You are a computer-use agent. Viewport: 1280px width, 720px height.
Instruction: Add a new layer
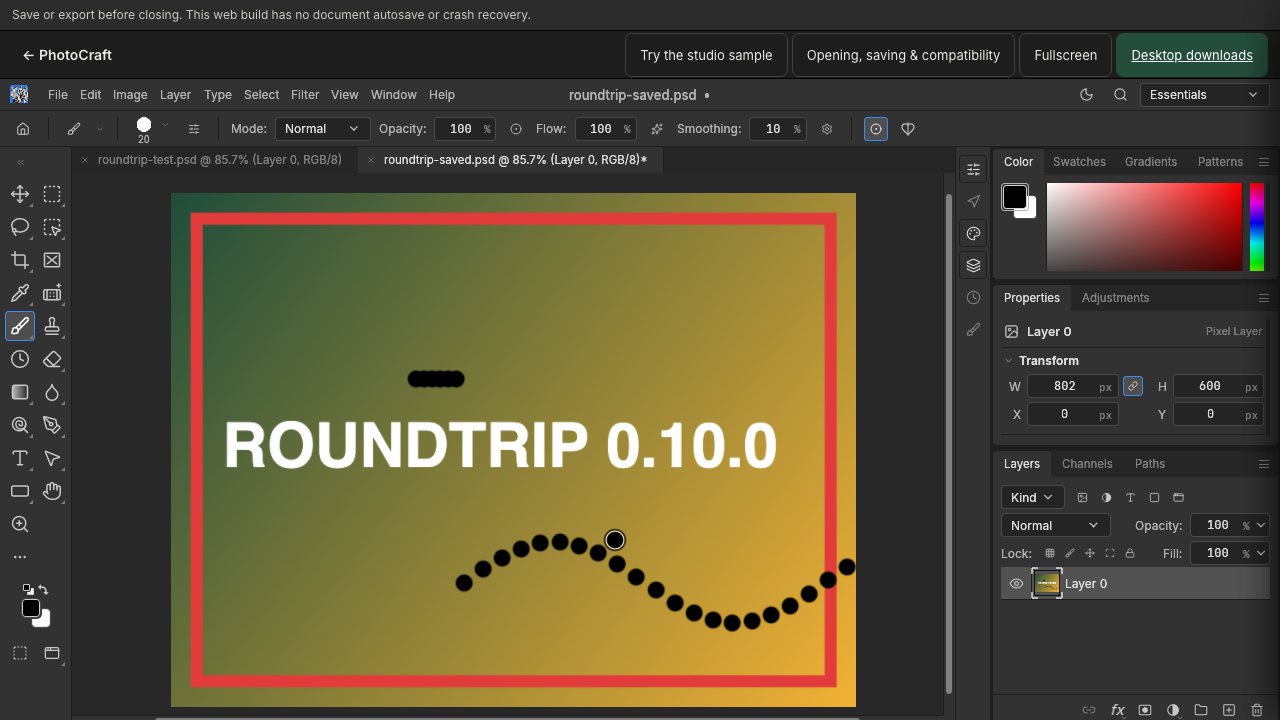click(x=1229, y=710)
